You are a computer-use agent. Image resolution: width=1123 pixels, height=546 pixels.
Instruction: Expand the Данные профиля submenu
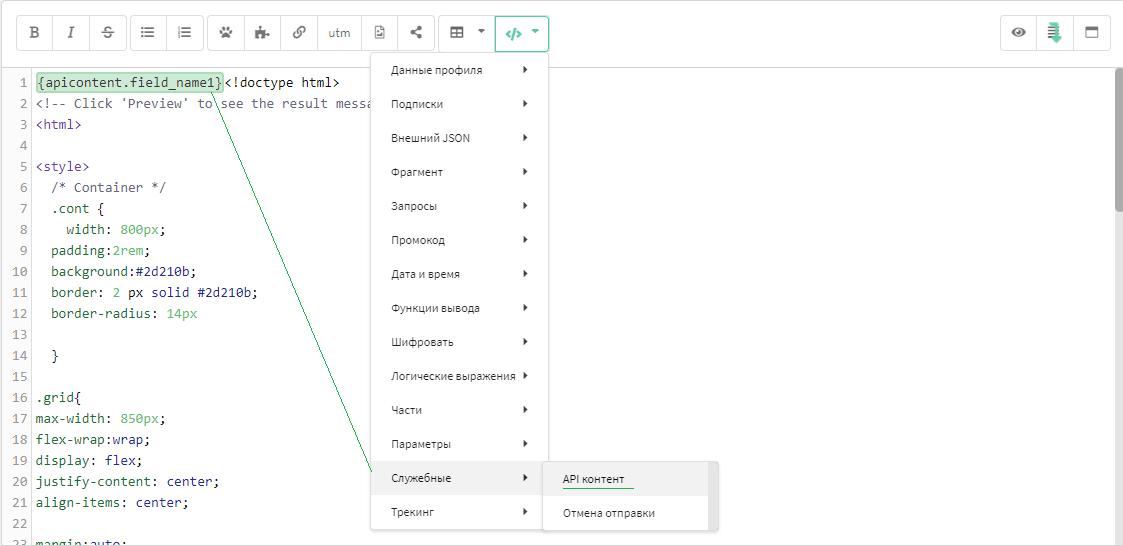click(459, 70)
